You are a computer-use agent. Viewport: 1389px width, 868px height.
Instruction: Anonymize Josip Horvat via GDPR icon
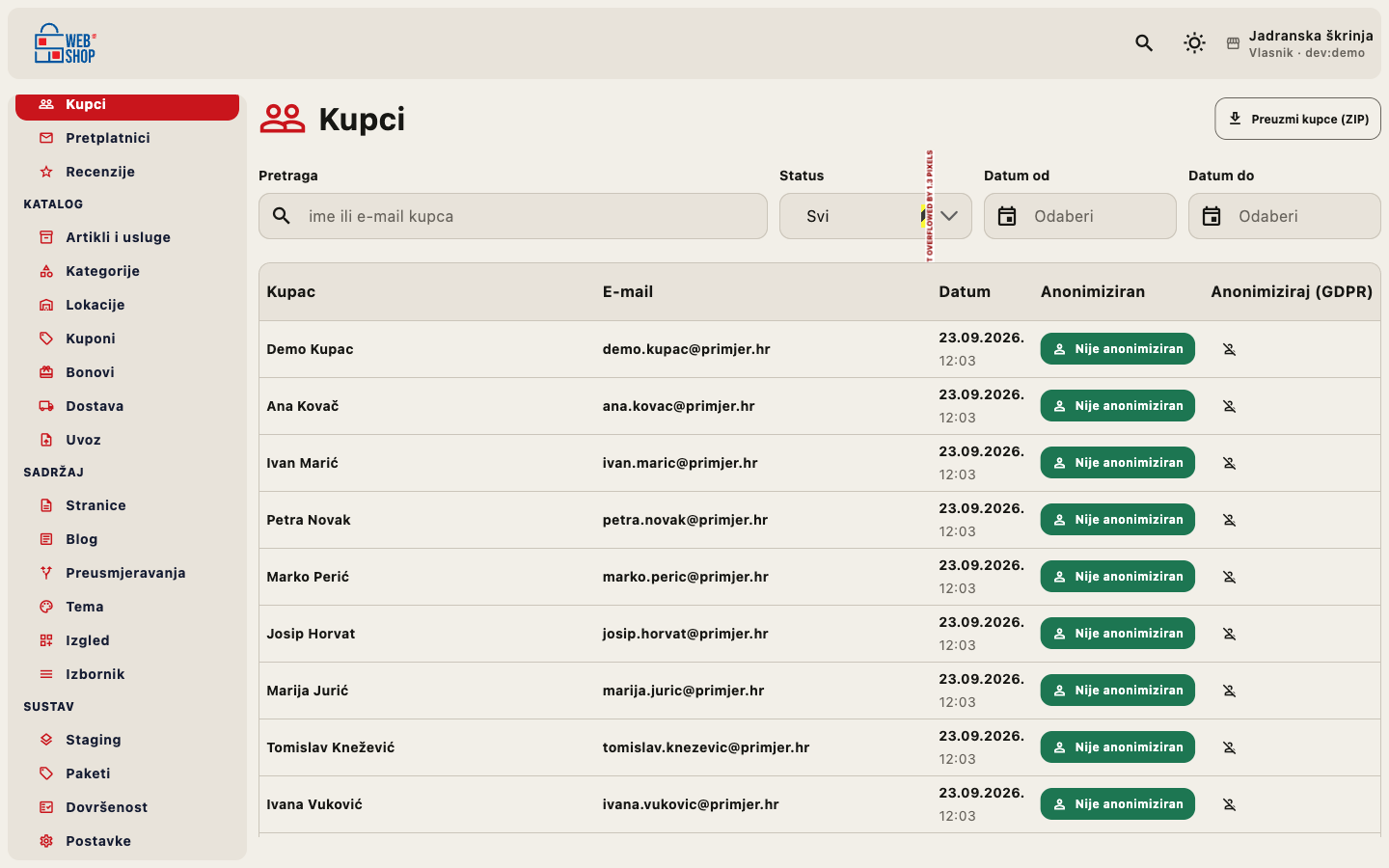(x=1229, y=634)
